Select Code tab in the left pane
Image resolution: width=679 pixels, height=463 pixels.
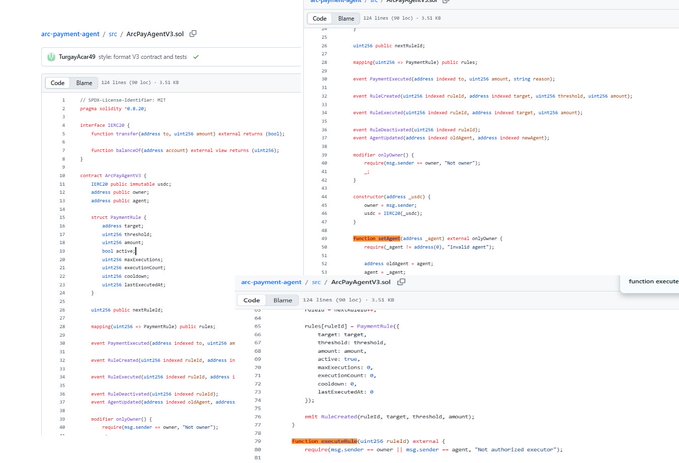click(x=58, y=83)
